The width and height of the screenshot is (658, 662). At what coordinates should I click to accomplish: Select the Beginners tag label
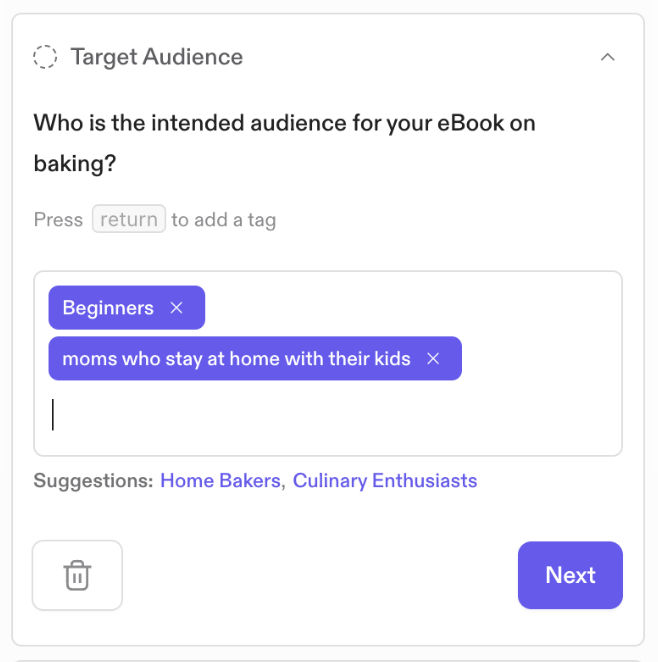click(108, 308)
